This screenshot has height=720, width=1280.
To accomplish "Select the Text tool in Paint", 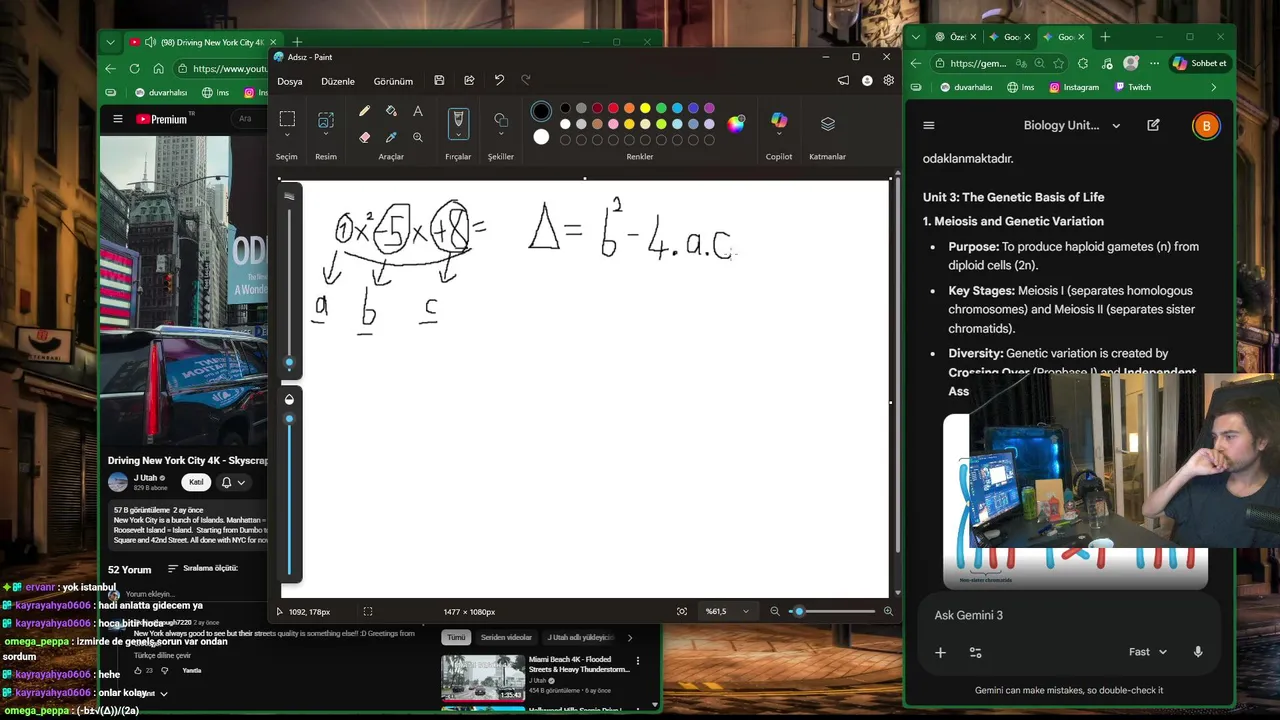I will (x=418, y=111).
